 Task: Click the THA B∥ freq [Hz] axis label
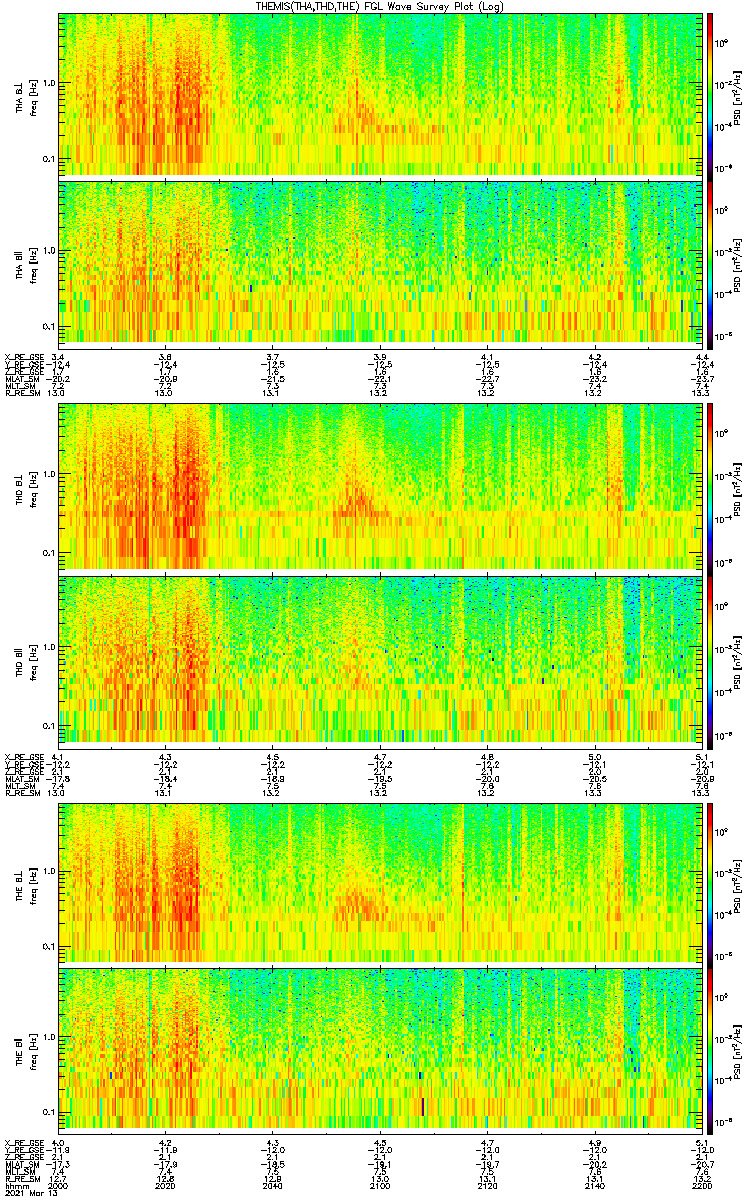pyautogui.click(x=33, y=264)
